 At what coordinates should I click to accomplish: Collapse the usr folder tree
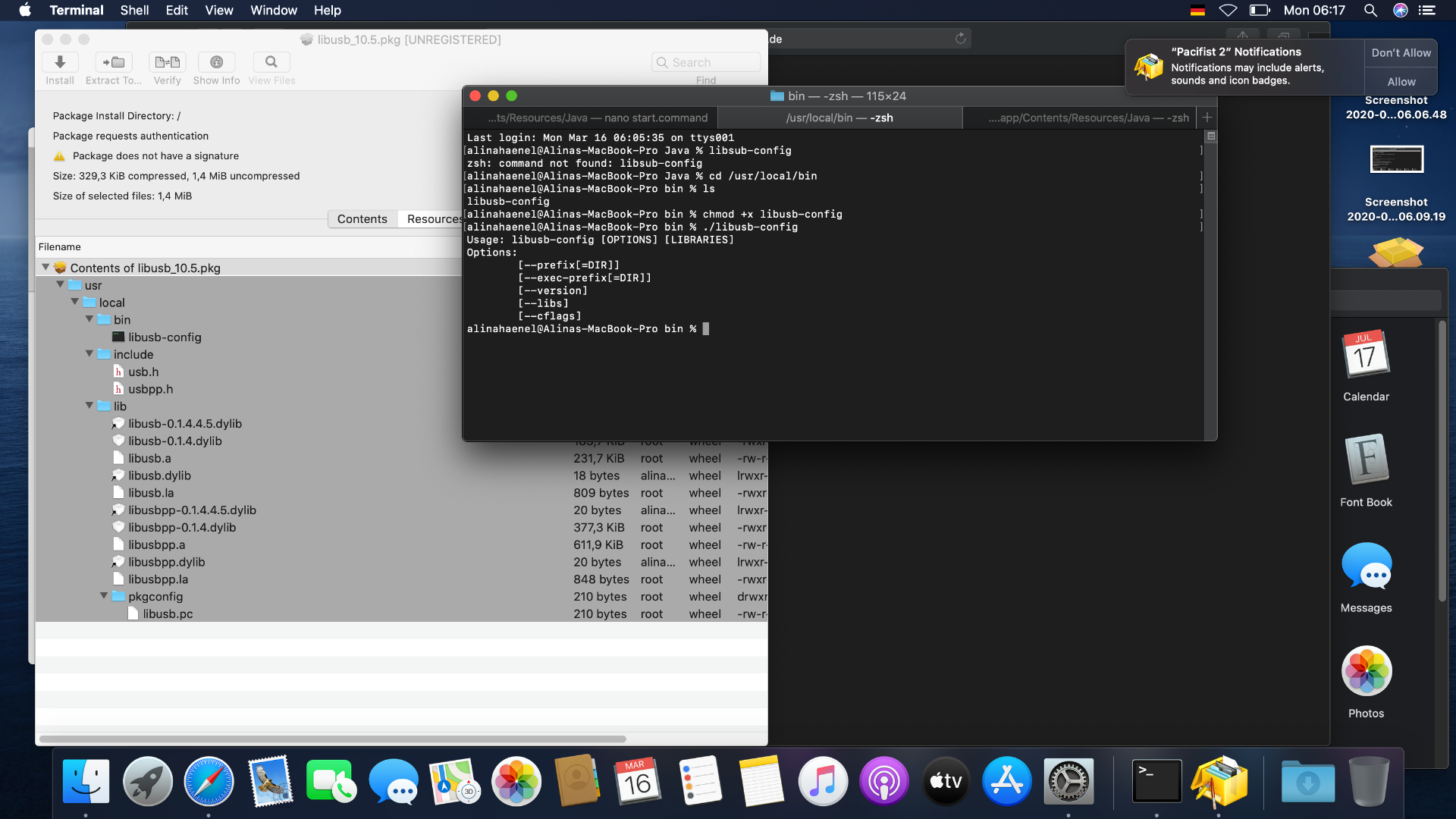pos(61,284)
